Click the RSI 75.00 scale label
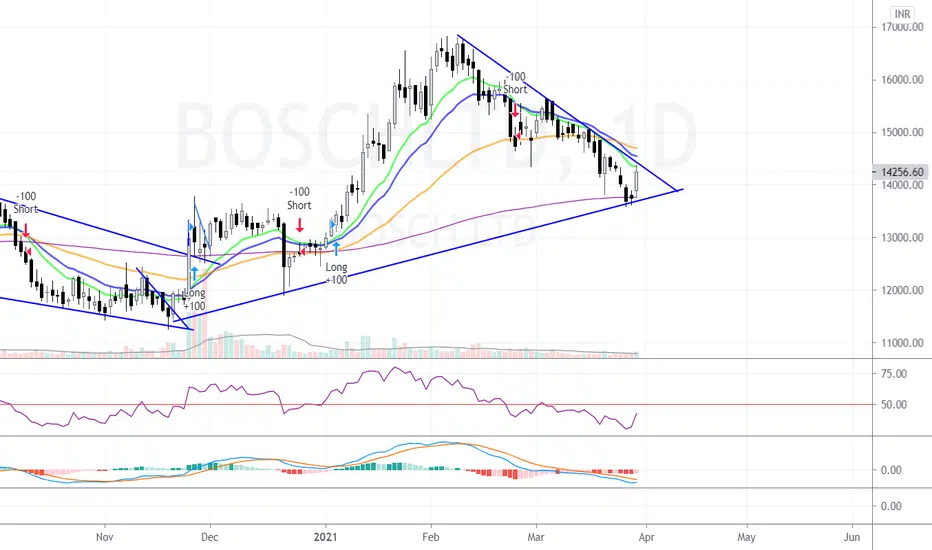This screenshot has width=932, height=550. (894, 373)
